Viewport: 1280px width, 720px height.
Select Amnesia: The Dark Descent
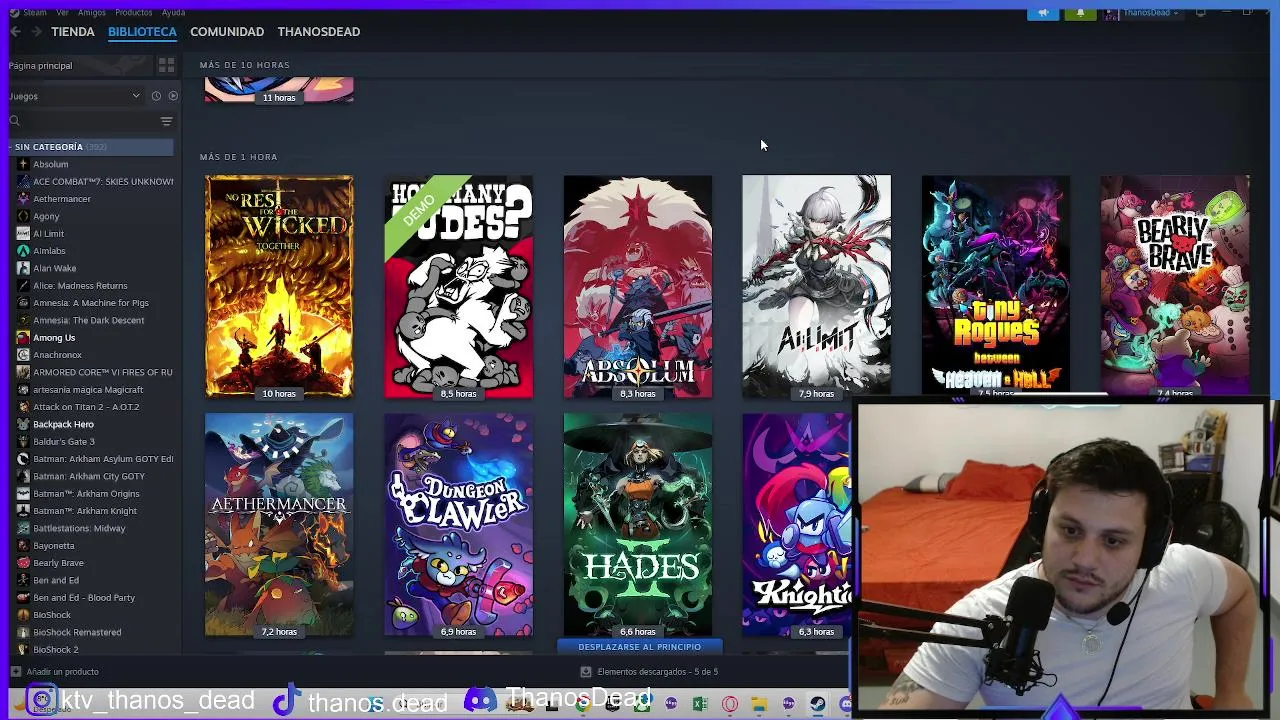coord(88,320)
